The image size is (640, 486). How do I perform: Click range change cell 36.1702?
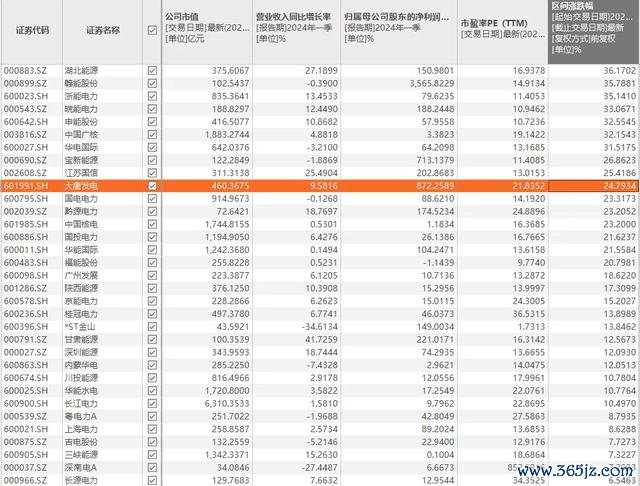(620, 71)
